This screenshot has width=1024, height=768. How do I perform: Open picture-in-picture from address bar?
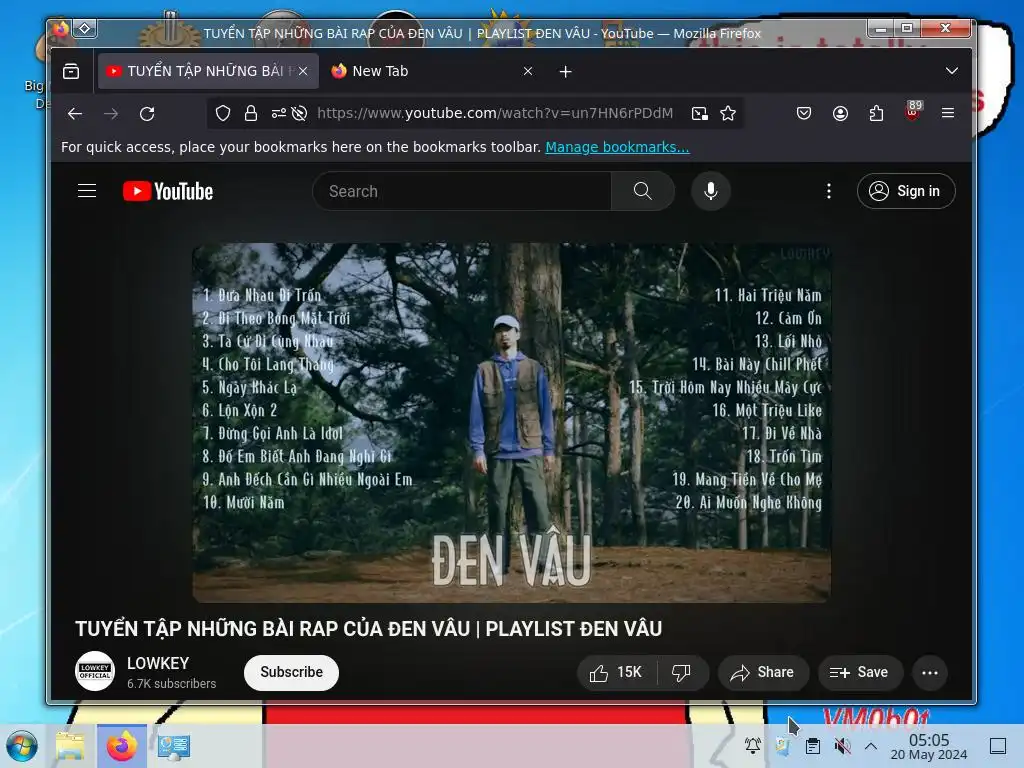[699, 114]
